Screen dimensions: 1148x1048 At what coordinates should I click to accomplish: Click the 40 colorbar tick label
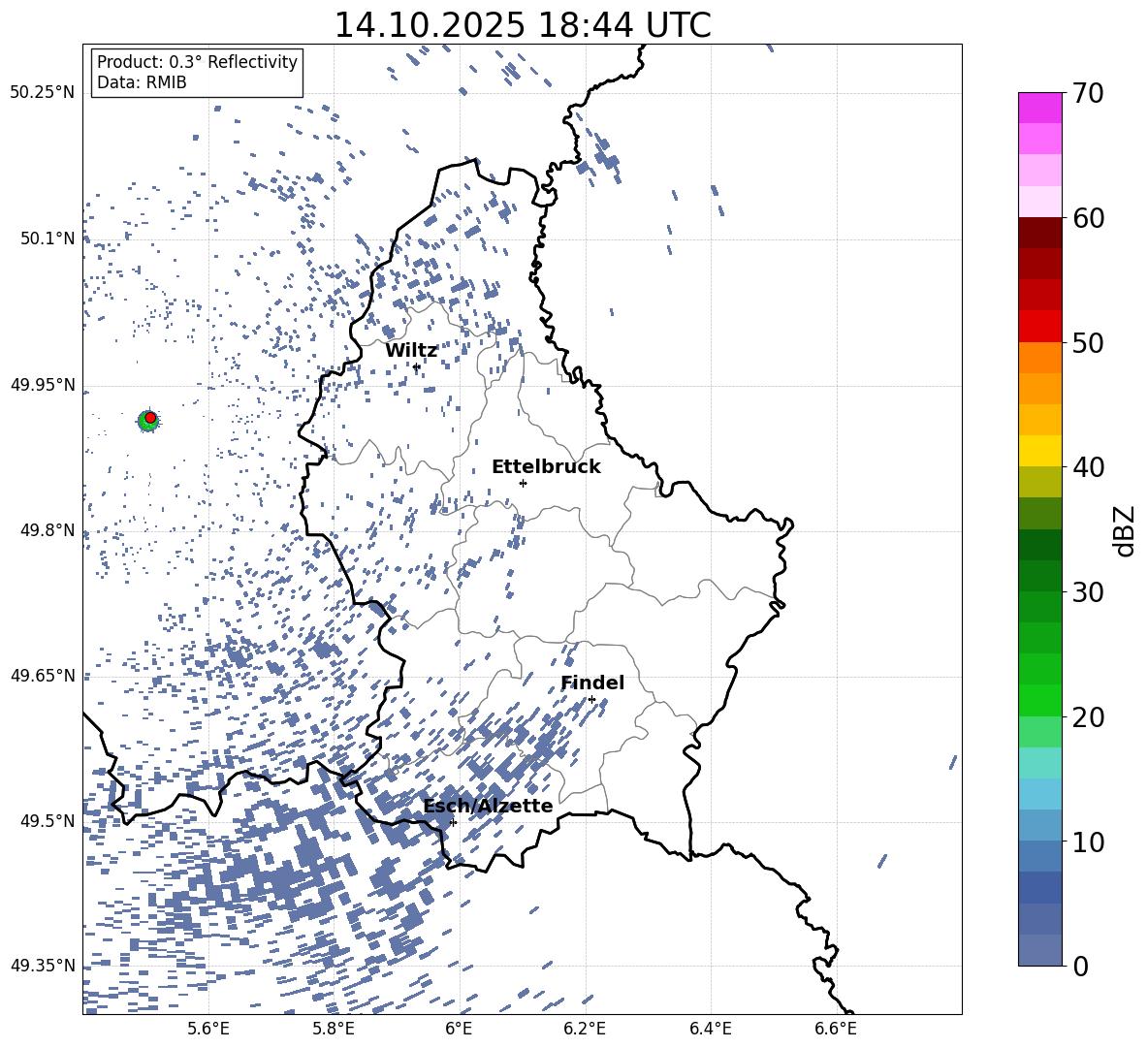[x=1088, y=467]
